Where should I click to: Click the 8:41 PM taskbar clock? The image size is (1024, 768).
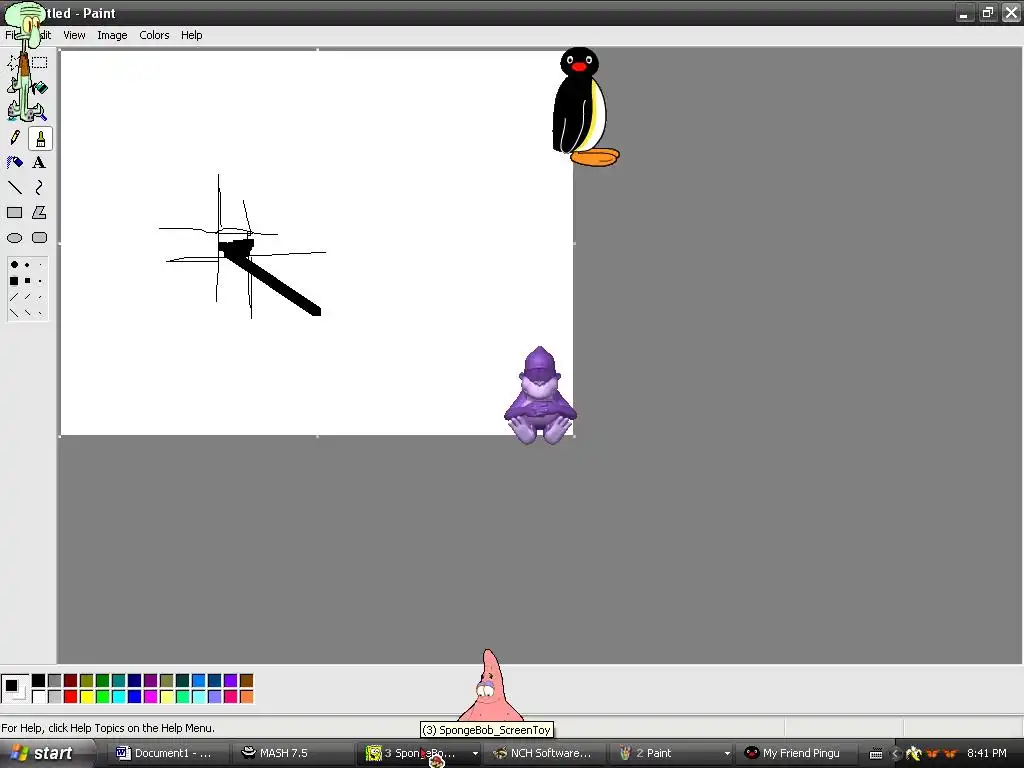pos(987,754)
